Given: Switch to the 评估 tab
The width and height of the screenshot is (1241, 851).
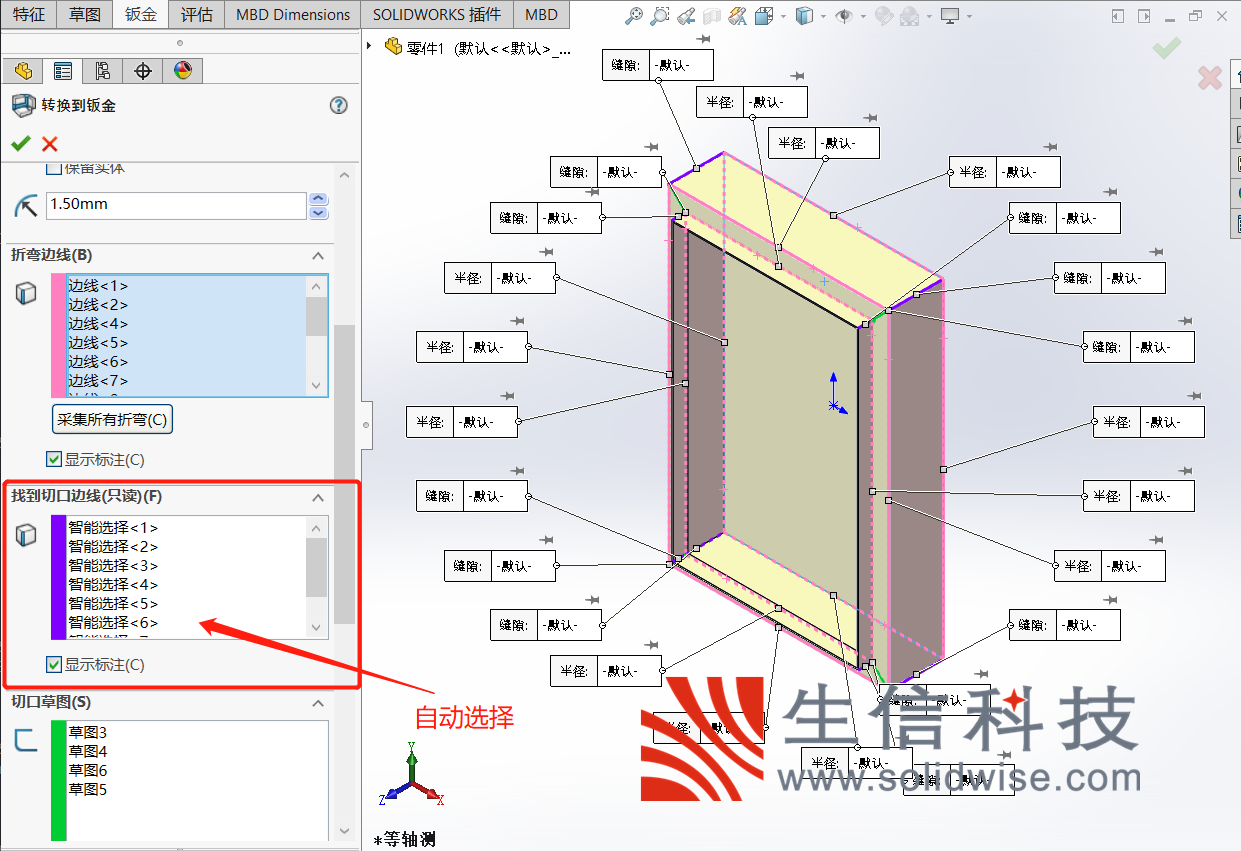Looking at the screenshot, I should coord(197,14).
